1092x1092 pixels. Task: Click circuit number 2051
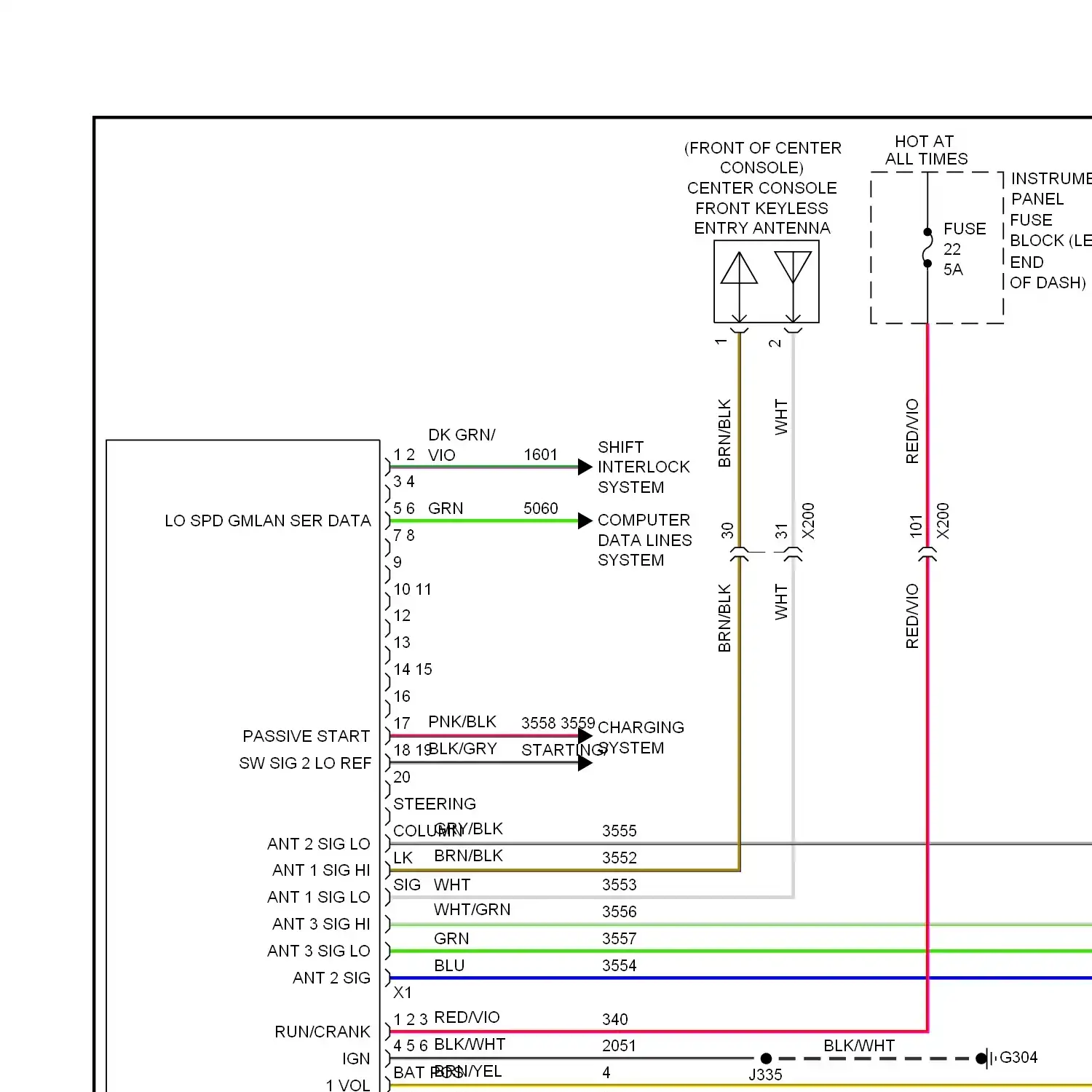(x=620, y=1045)
